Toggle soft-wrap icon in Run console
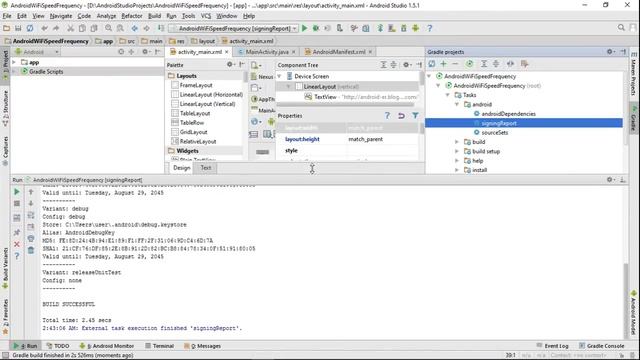This screenshot has width=640, height=360. click(x=31, y=215)
